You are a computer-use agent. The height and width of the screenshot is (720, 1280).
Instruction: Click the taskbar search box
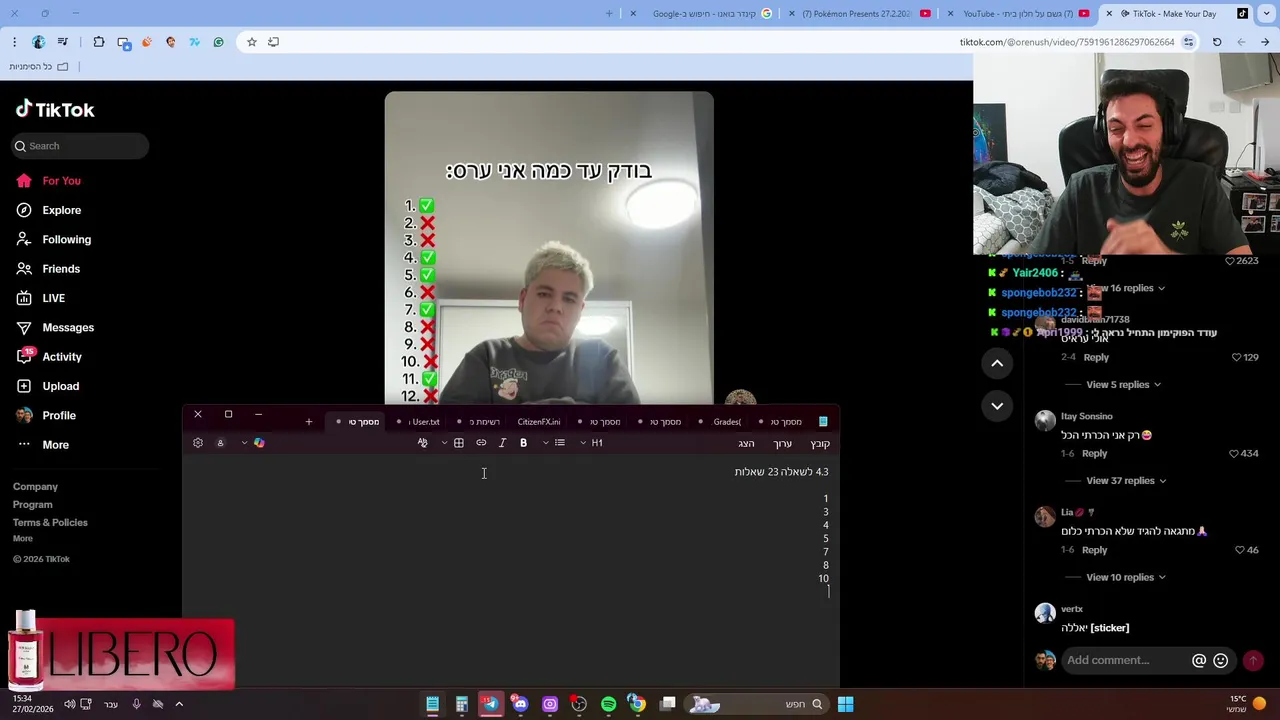coord(757,704)
